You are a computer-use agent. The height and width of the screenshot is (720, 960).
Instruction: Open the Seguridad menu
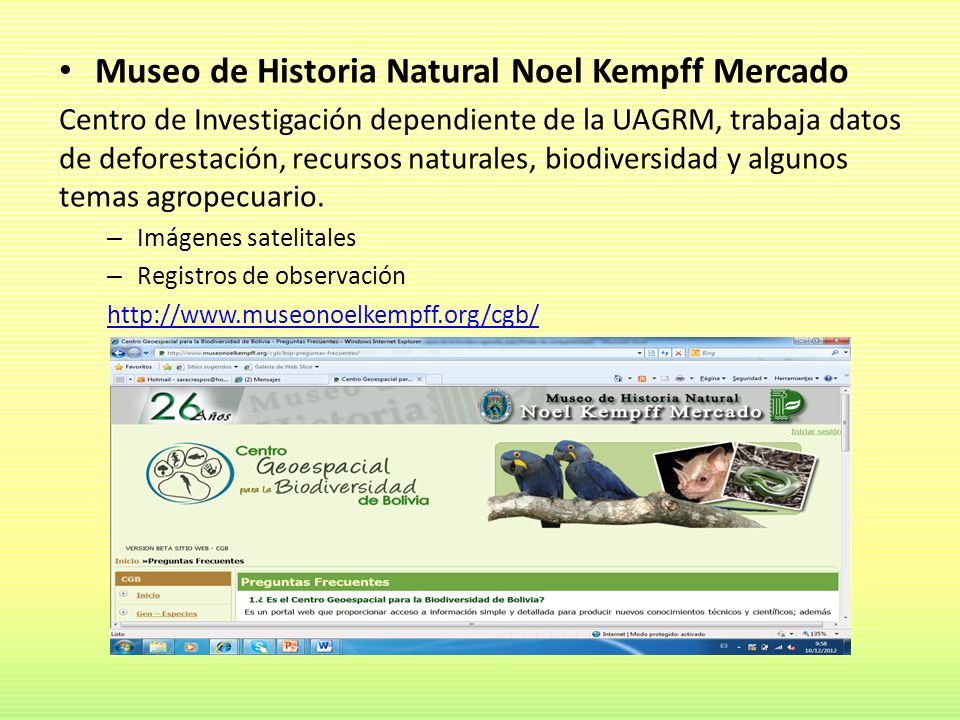coord(750,379)
